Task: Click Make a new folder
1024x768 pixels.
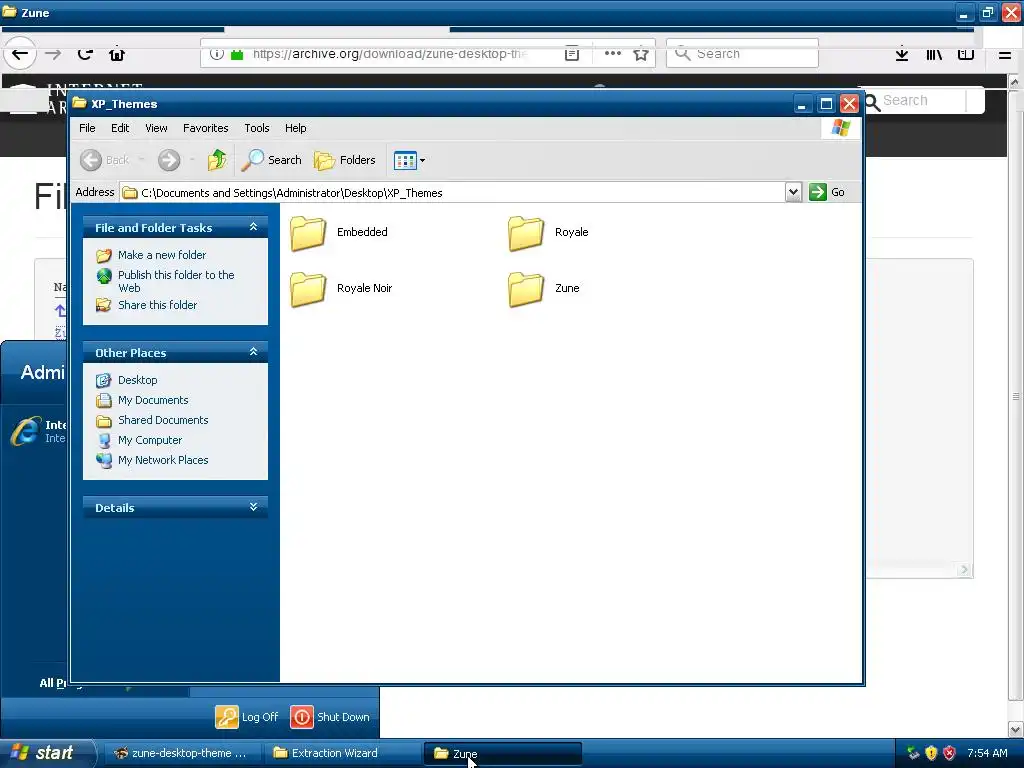Action: 162,255
